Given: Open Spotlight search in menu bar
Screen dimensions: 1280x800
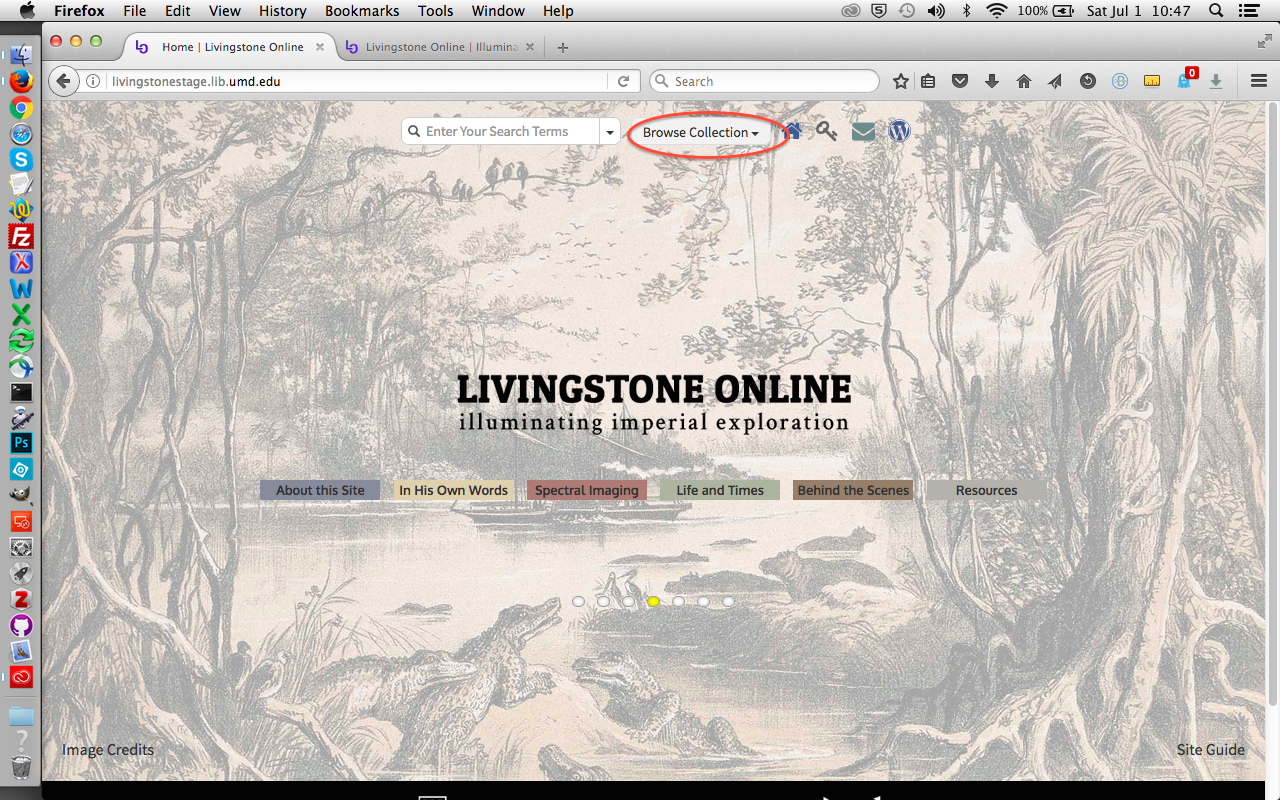Looking at the screenshot, I should coord(1216,11).
